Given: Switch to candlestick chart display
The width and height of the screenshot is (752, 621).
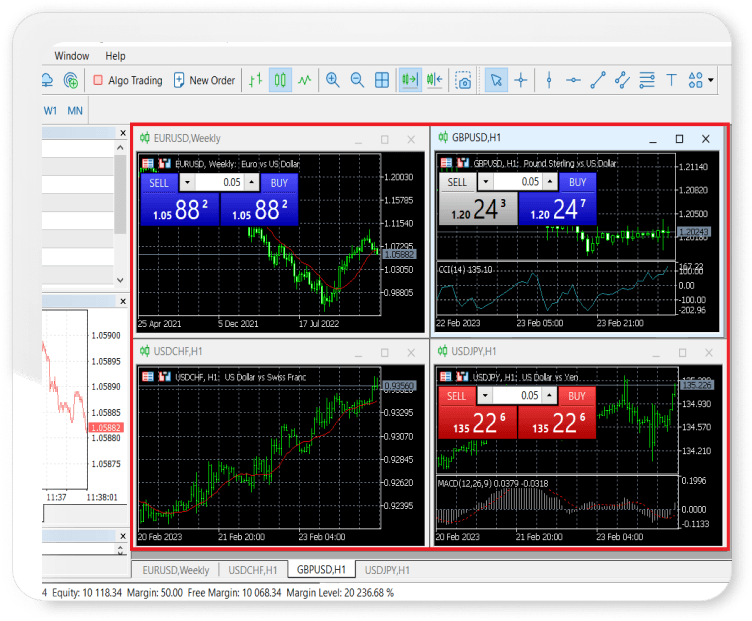Looking at the screenshot, I should [x=280, y=80].
